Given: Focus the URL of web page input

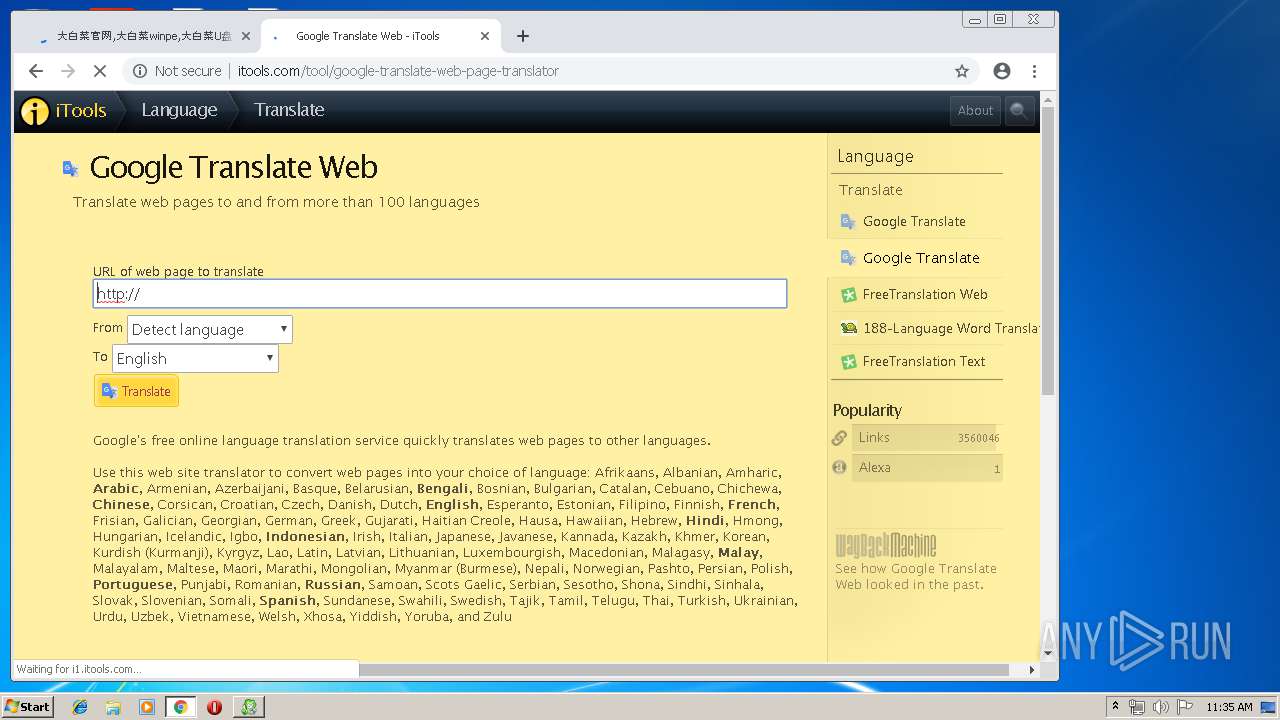Looking at the screenshot, I should click(x=440, y=294).
